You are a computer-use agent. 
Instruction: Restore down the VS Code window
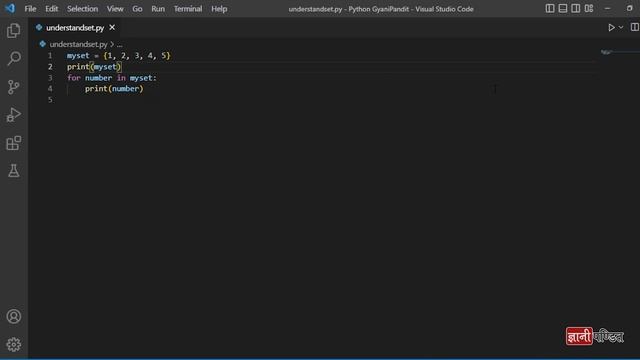pos(629,8)
